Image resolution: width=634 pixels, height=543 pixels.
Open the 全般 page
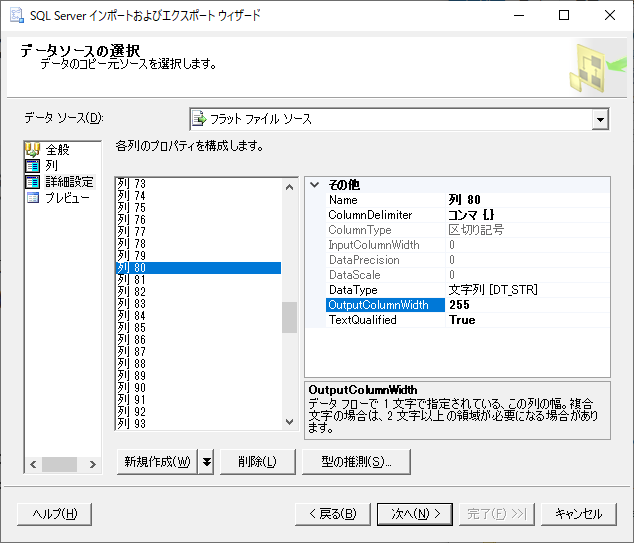point(57,150)
